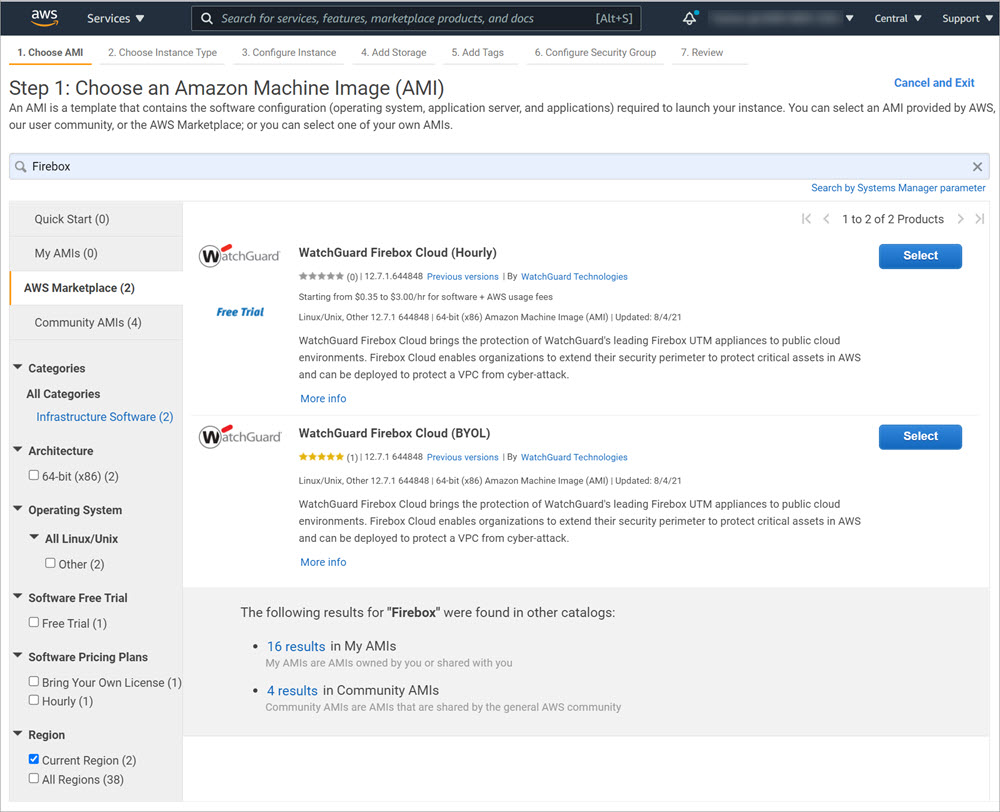
Task: Click the WatchGuard logo on the Hourly listing
Action: (239, 256)
